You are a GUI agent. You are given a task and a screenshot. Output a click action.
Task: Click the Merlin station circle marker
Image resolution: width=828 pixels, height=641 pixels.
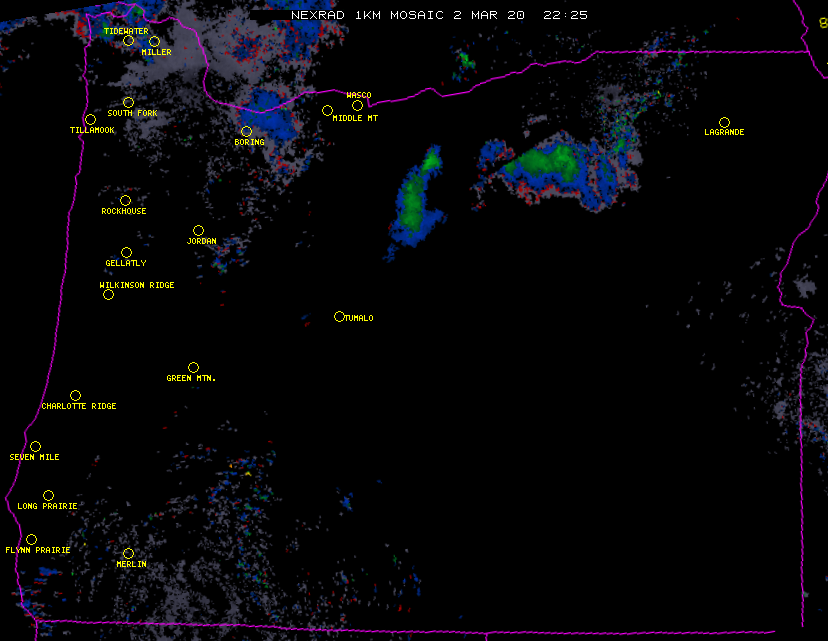pyautogui.click(x=128, y=553)
